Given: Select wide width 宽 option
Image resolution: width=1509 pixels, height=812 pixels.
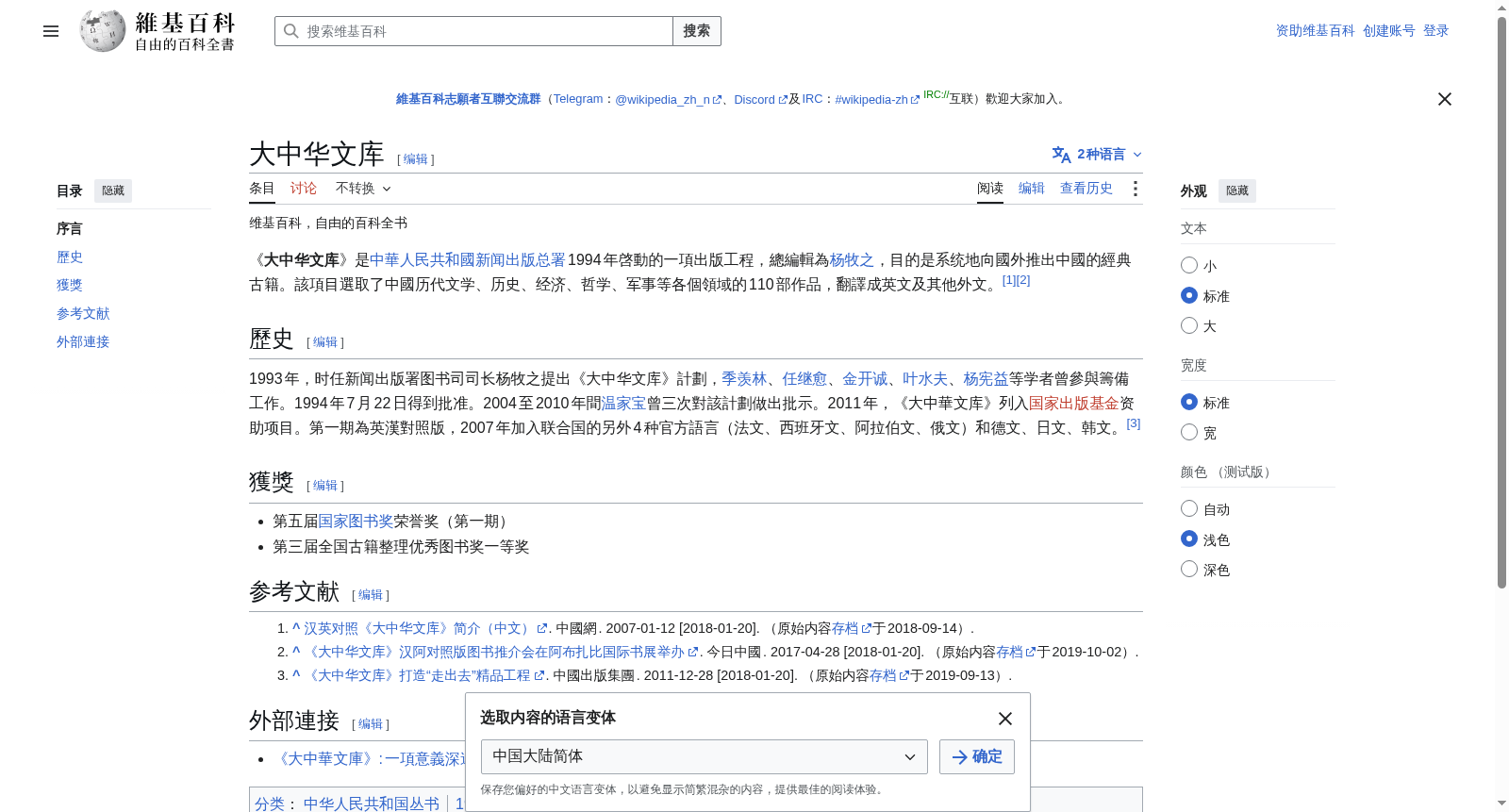Looking at the screenshot, I should coord(1189,433).
